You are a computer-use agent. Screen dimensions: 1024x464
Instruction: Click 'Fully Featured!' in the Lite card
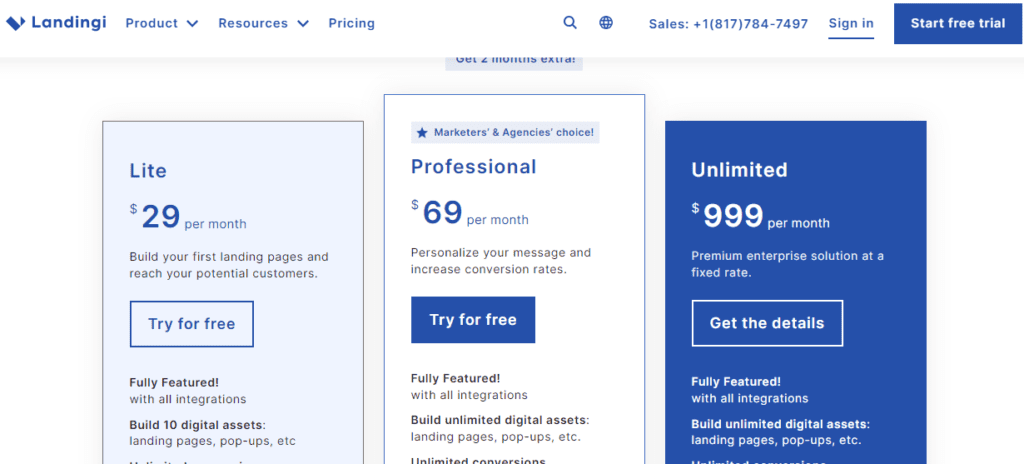(174, 382)
